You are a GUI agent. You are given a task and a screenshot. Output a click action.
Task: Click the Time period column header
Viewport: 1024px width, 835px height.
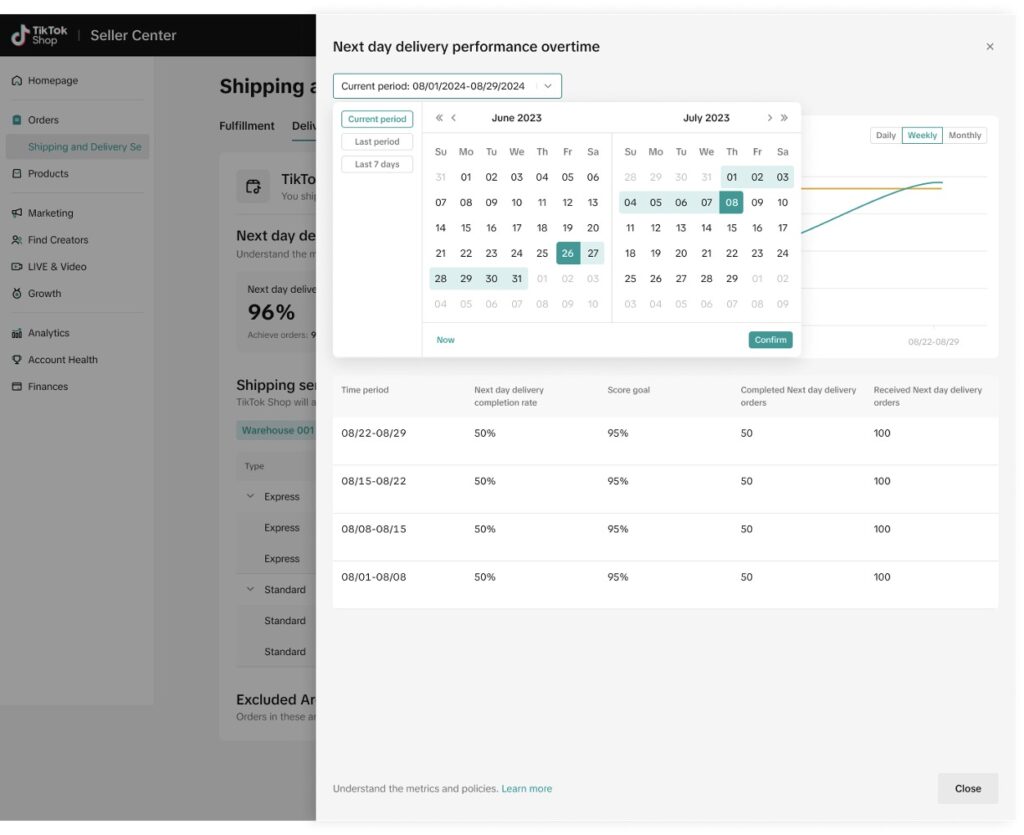click(364, 390)
